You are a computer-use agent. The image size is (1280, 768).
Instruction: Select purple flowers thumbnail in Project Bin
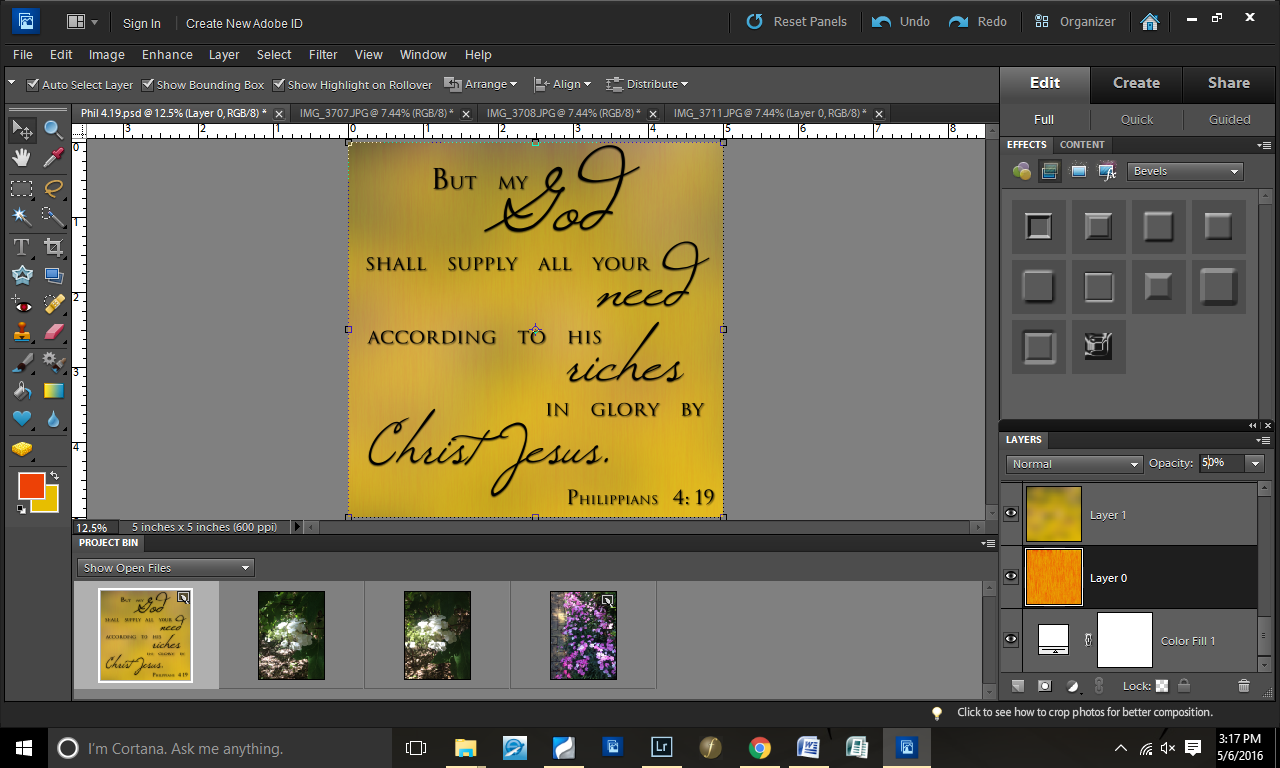(x=583, y=635)
